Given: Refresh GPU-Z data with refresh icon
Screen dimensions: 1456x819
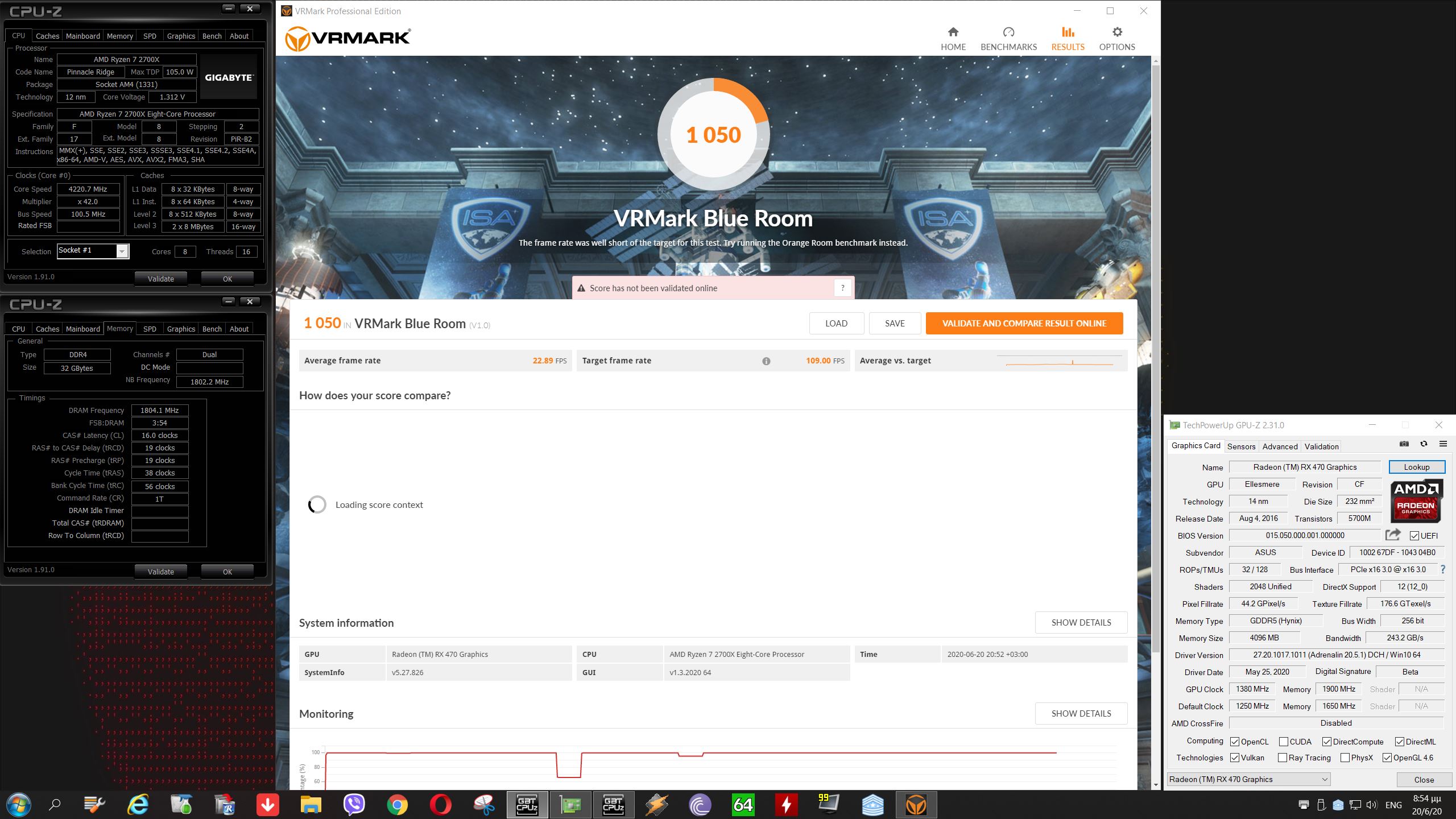Looking at the screenshot, I should pyautogui.click(x=1424, y=444).
